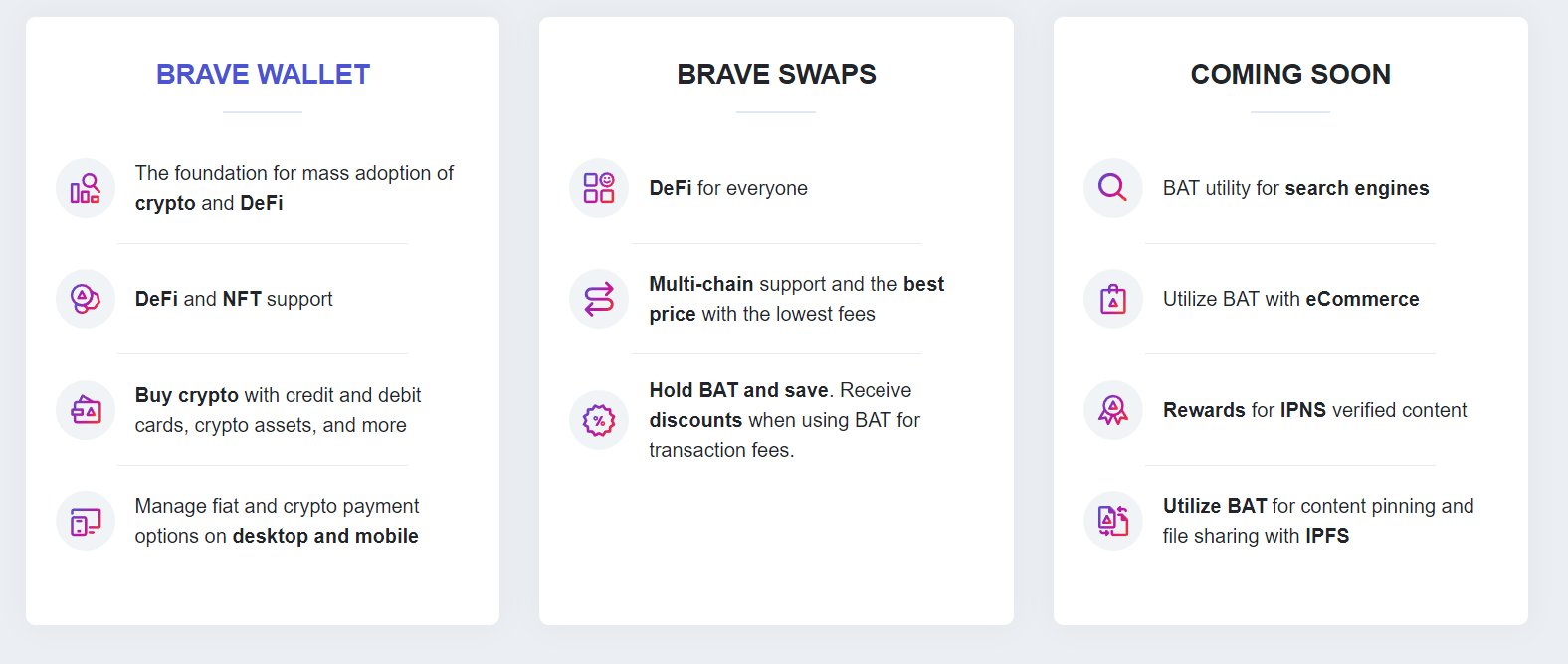Select the BRAVE SWAPS heading

click(776, 74)
